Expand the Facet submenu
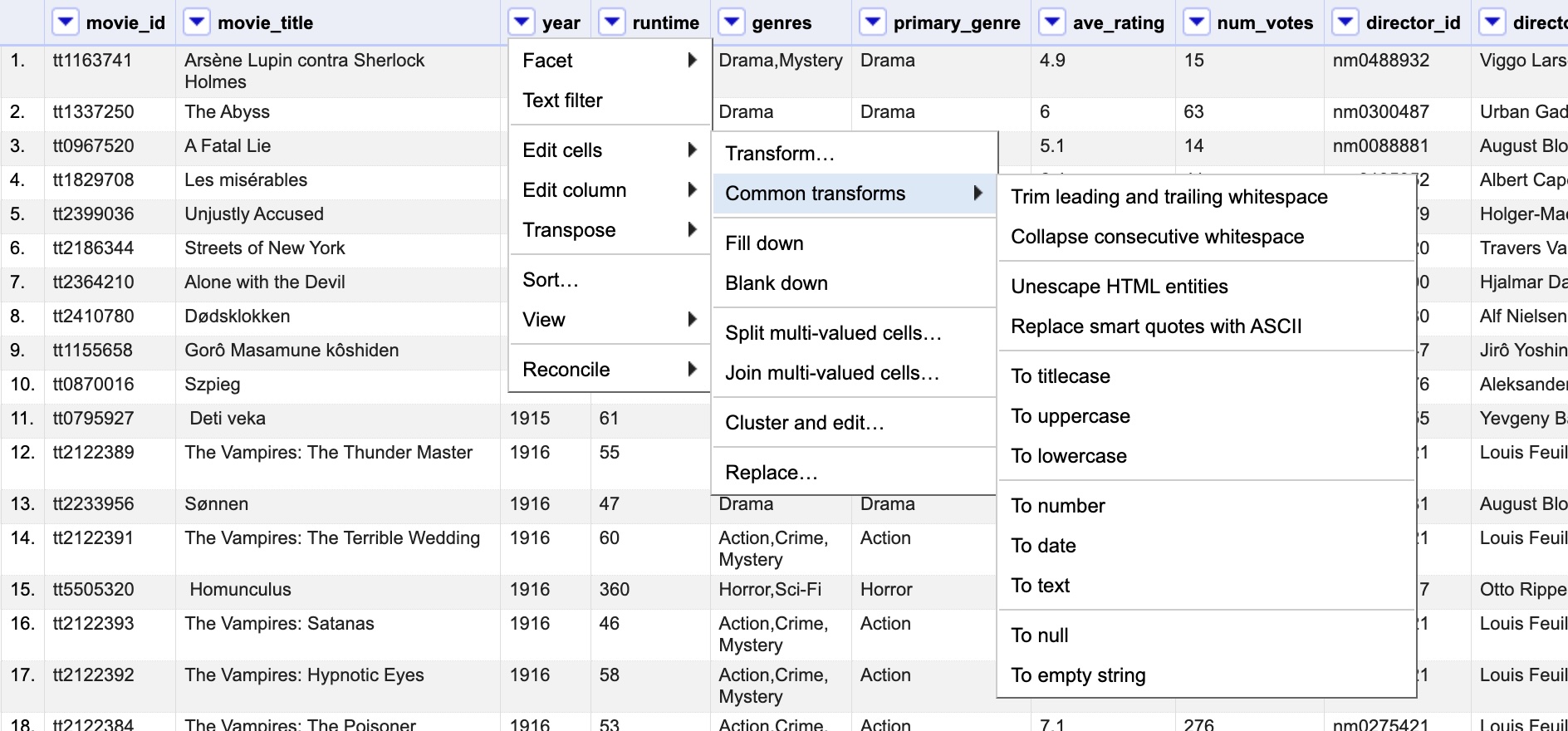The height and width of the screenshot is (731, 1568). pos(610,61)
